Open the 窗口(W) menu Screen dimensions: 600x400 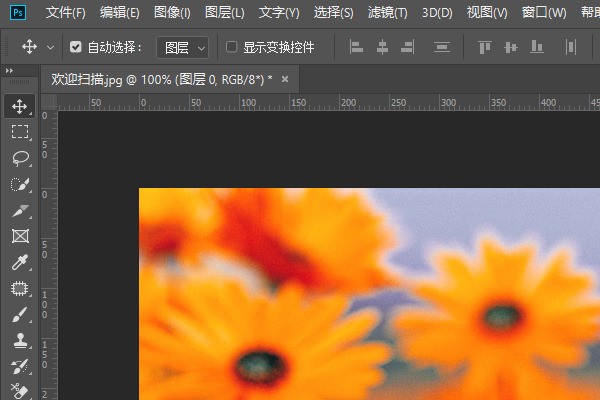pos(544,13)
